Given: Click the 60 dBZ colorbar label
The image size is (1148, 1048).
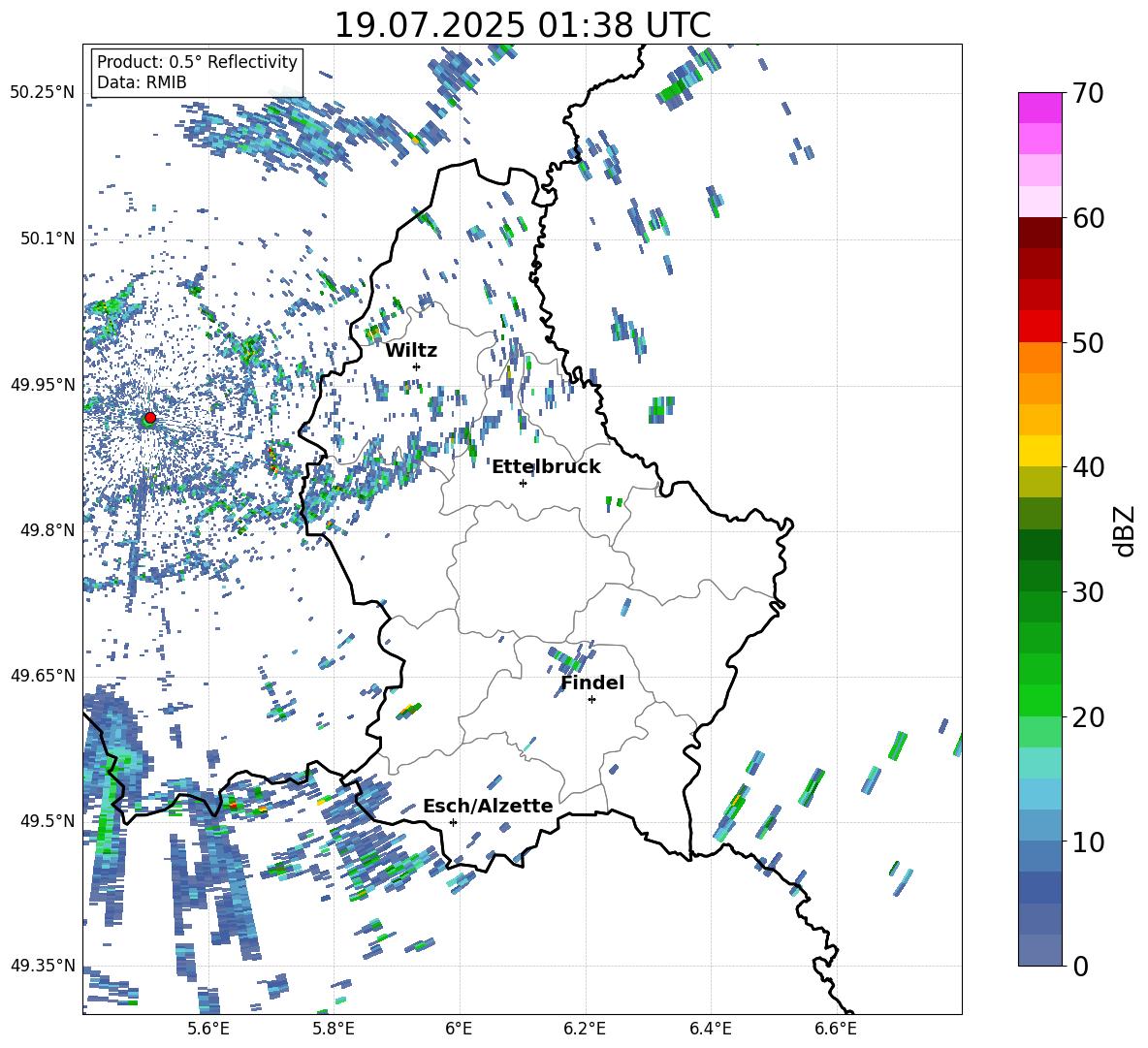Looking at the screenshot, I should point(1089,218).
